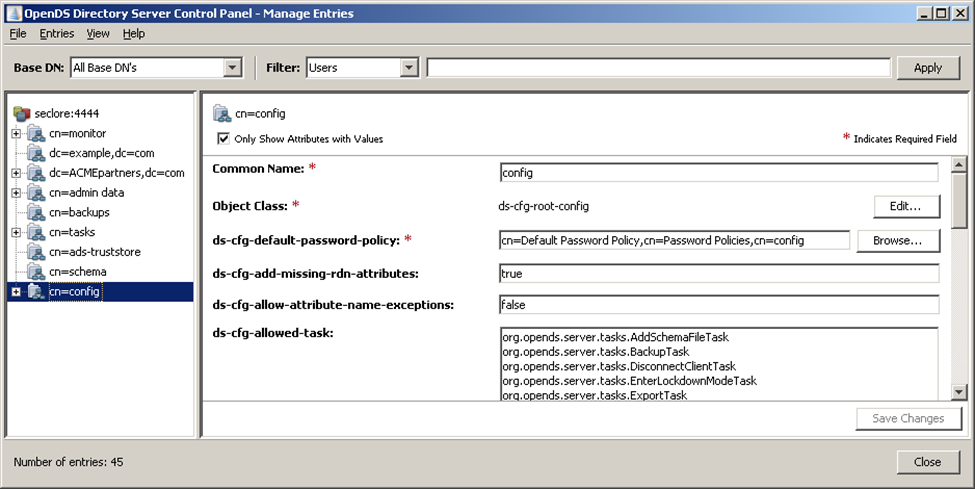Expand the cn=admin data node
Image resolution: width=975 pixels, height=489 pixels.
point(16,193)
